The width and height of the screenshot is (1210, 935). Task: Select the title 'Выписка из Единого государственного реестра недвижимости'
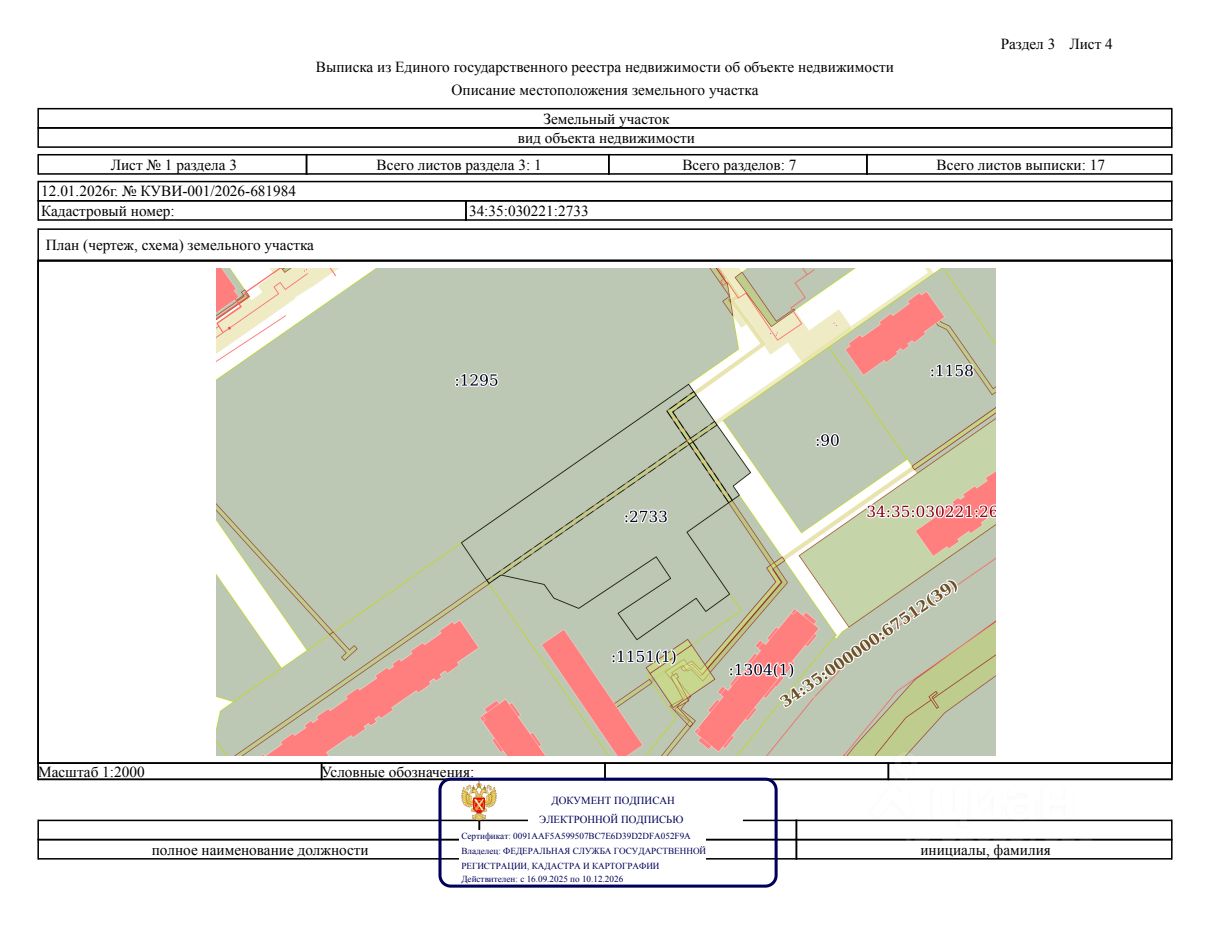click(604, 68)
